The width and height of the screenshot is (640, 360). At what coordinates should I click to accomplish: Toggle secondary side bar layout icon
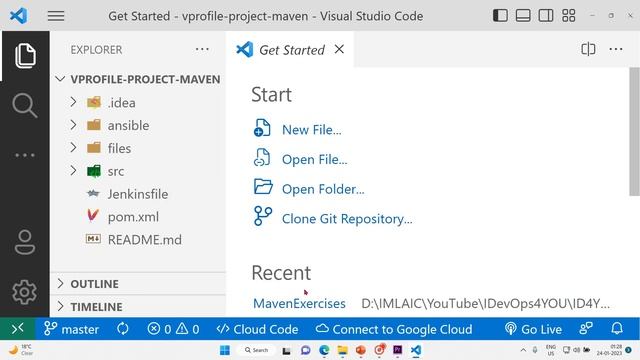click(546, 16)
